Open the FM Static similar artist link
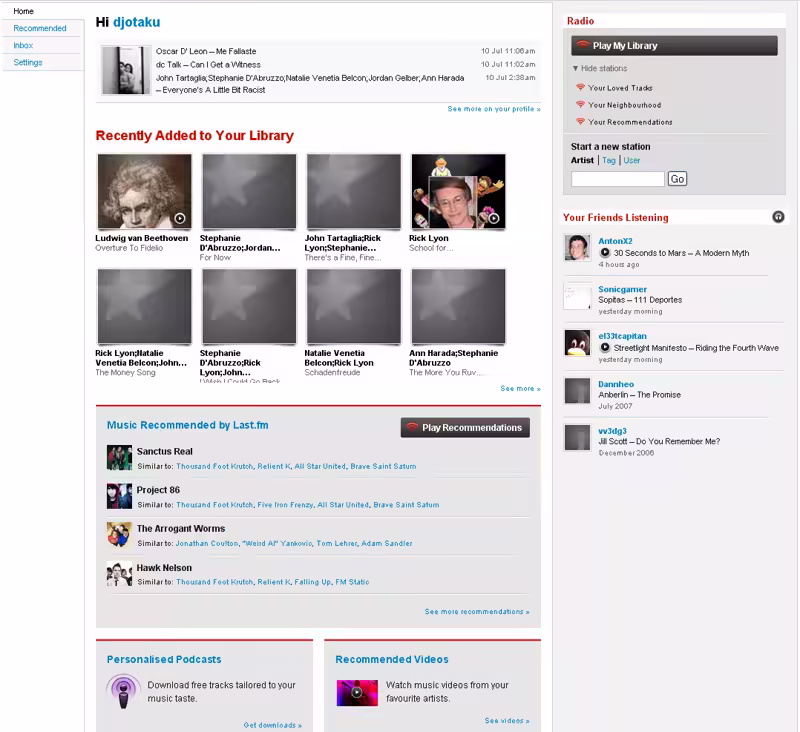Viewport: 800px width, 732px height. tap(352, 582)
